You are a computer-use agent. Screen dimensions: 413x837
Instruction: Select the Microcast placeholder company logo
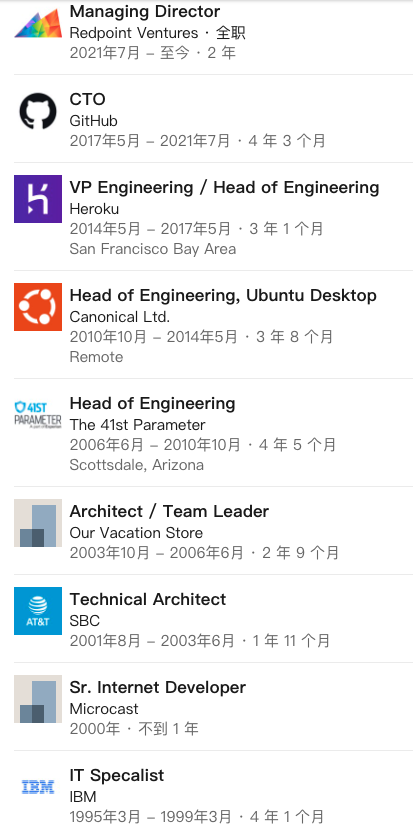[x=38, y=699]
